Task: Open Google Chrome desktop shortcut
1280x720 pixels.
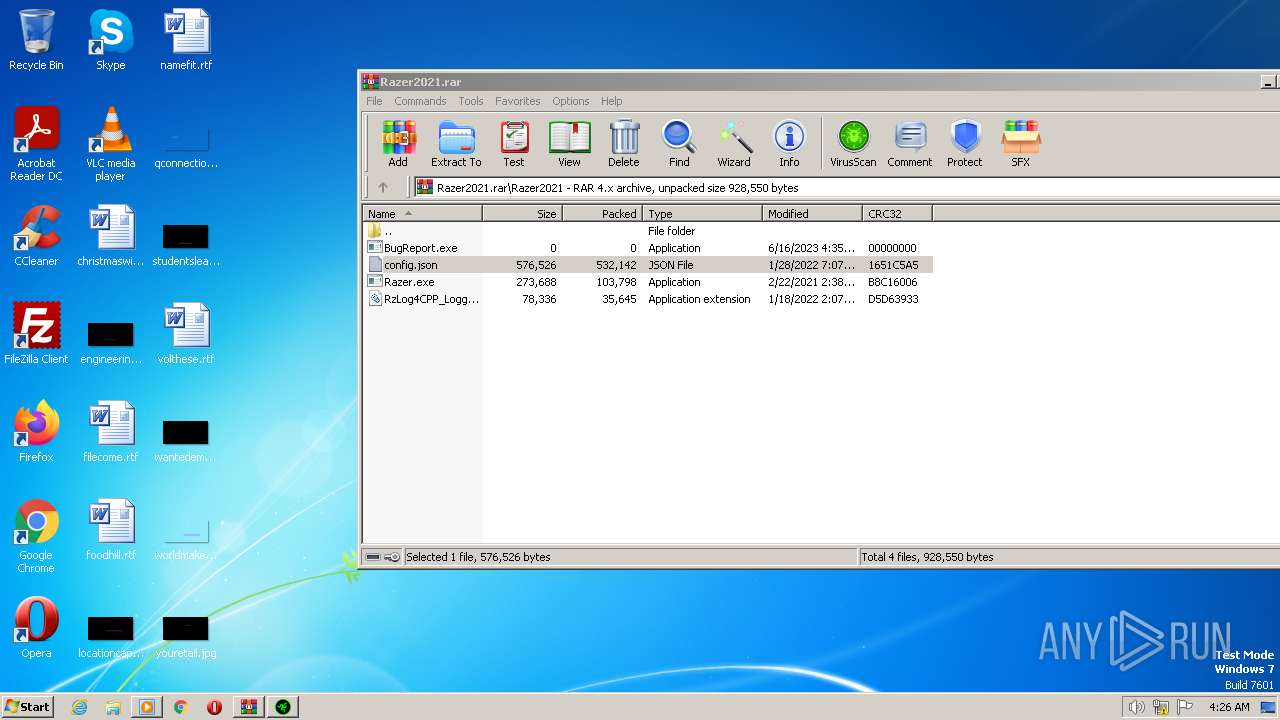Action: (x=36, y=537)
